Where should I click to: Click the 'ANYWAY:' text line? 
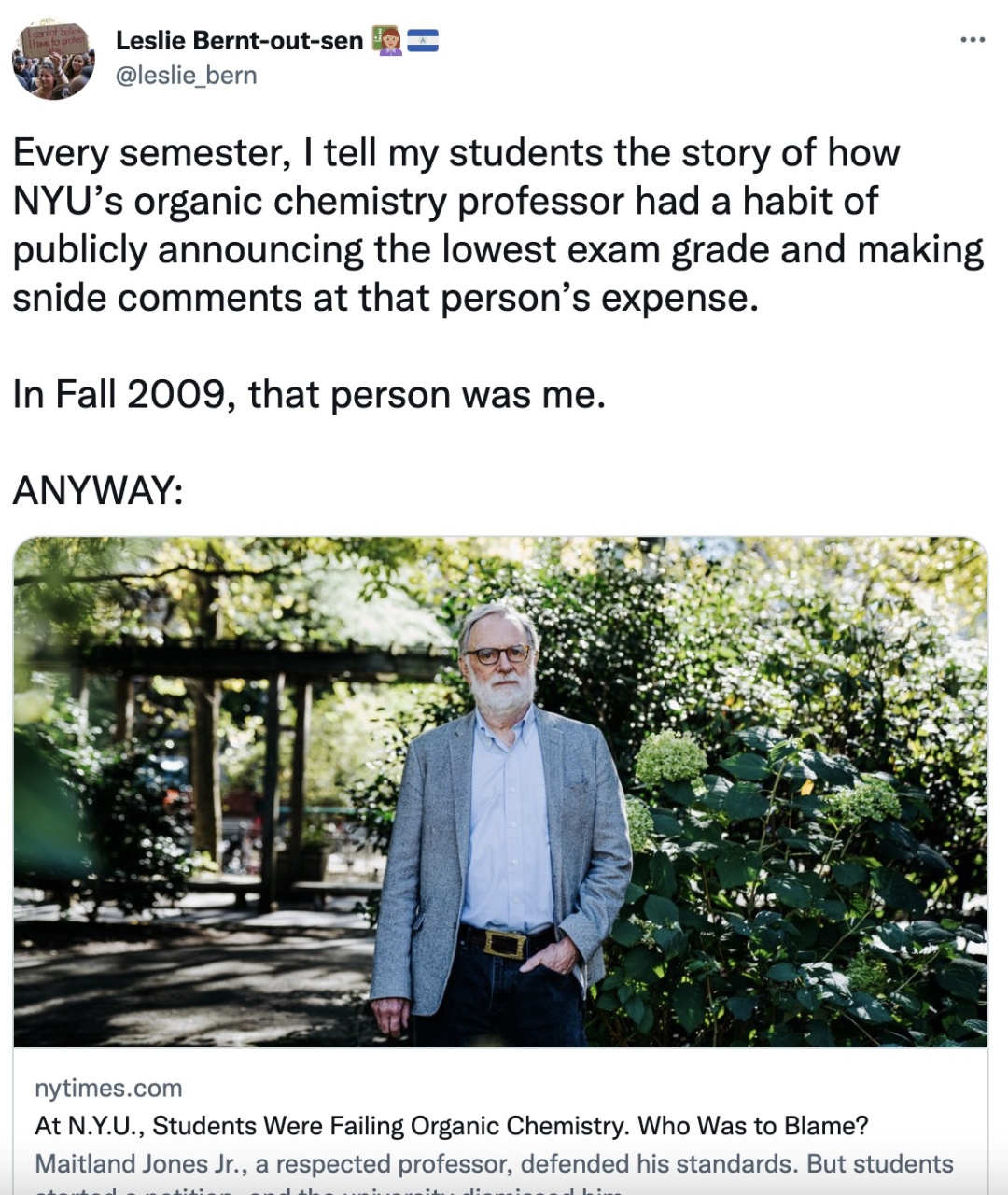[98, 490]
